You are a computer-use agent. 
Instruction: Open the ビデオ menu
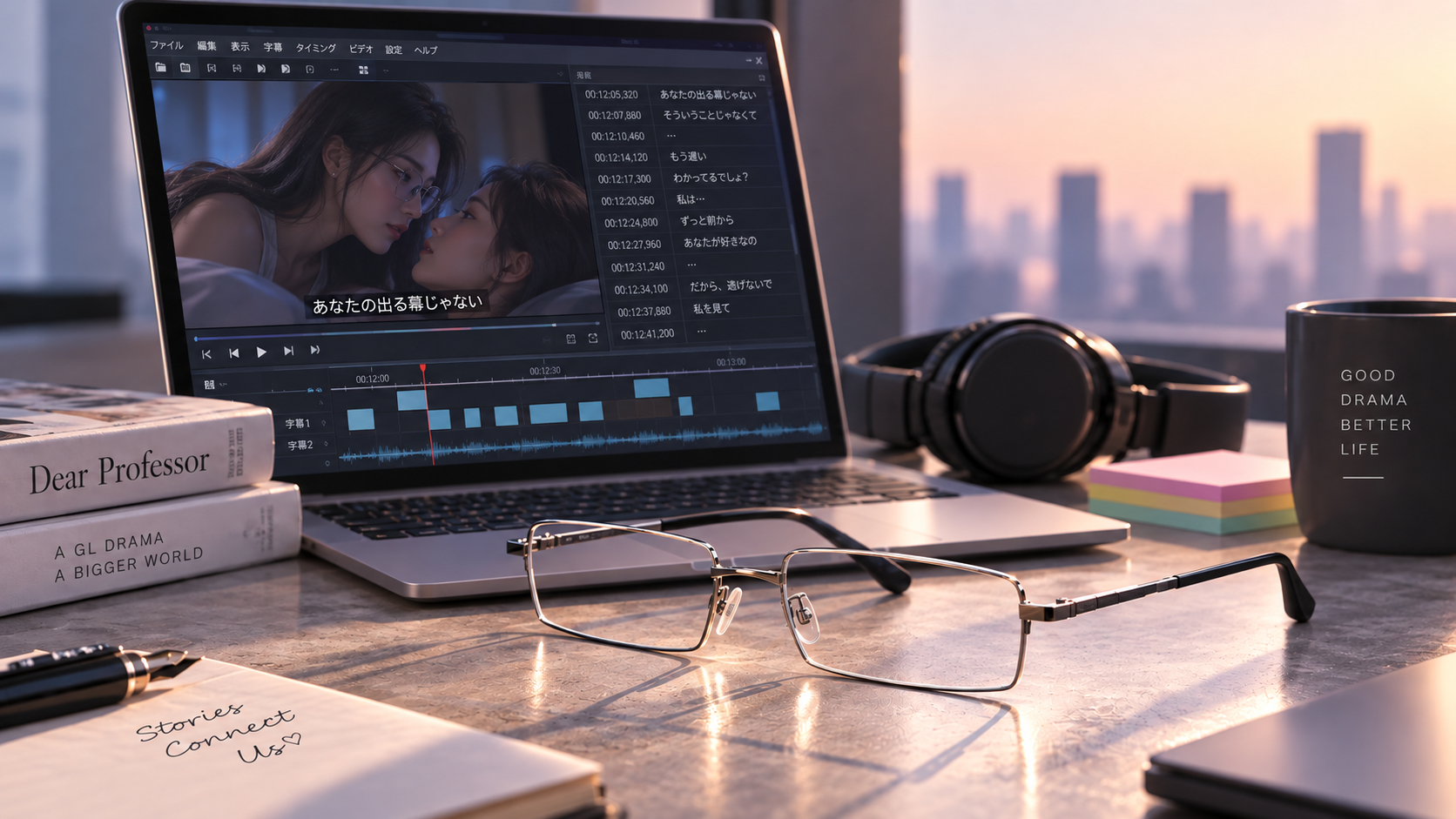tap(361, 49)
